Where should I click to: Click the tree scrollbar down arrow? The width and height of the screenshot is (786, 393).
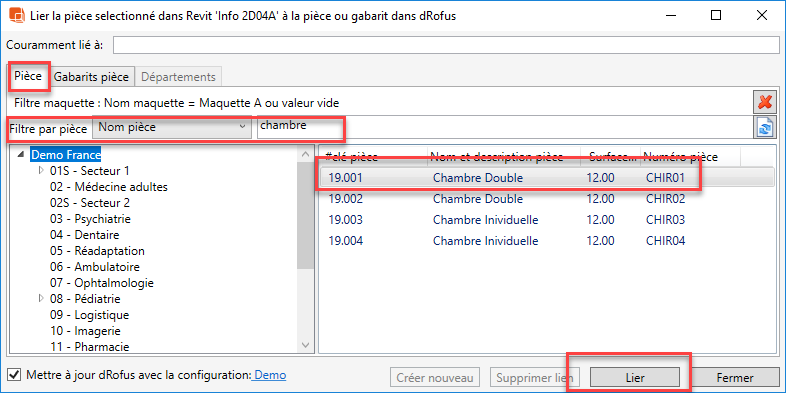click(305, 344)
